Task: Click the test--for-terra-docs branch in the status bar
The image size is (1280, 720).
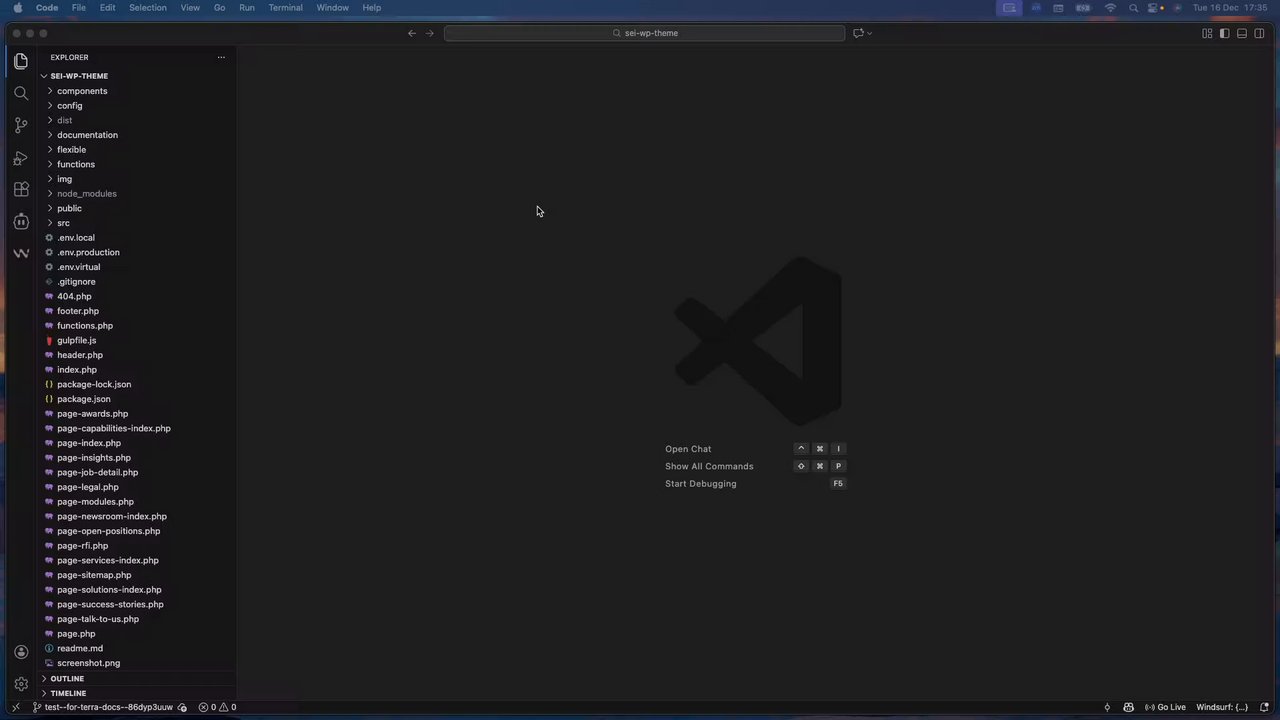Action: pos(103,707)
